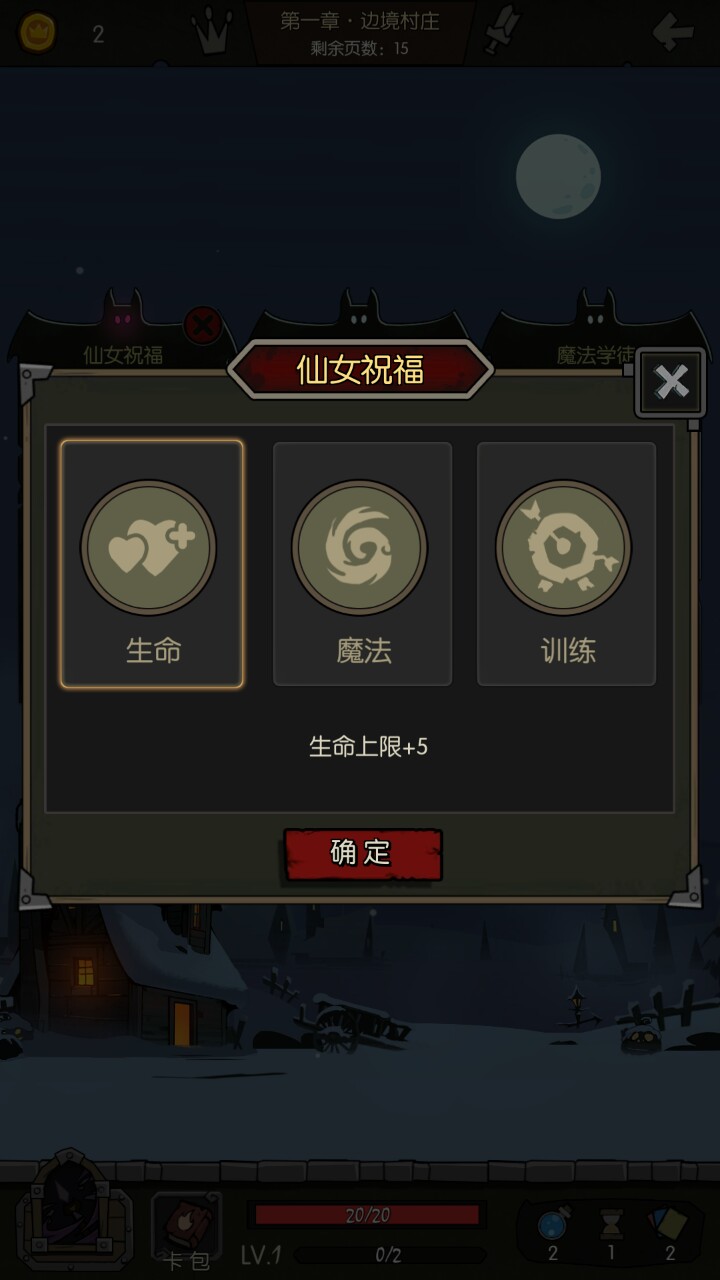The height and width of the screenshot is (1280, 720).
Task: Pick the 训练 target blessing option
Action: (566, 564)
